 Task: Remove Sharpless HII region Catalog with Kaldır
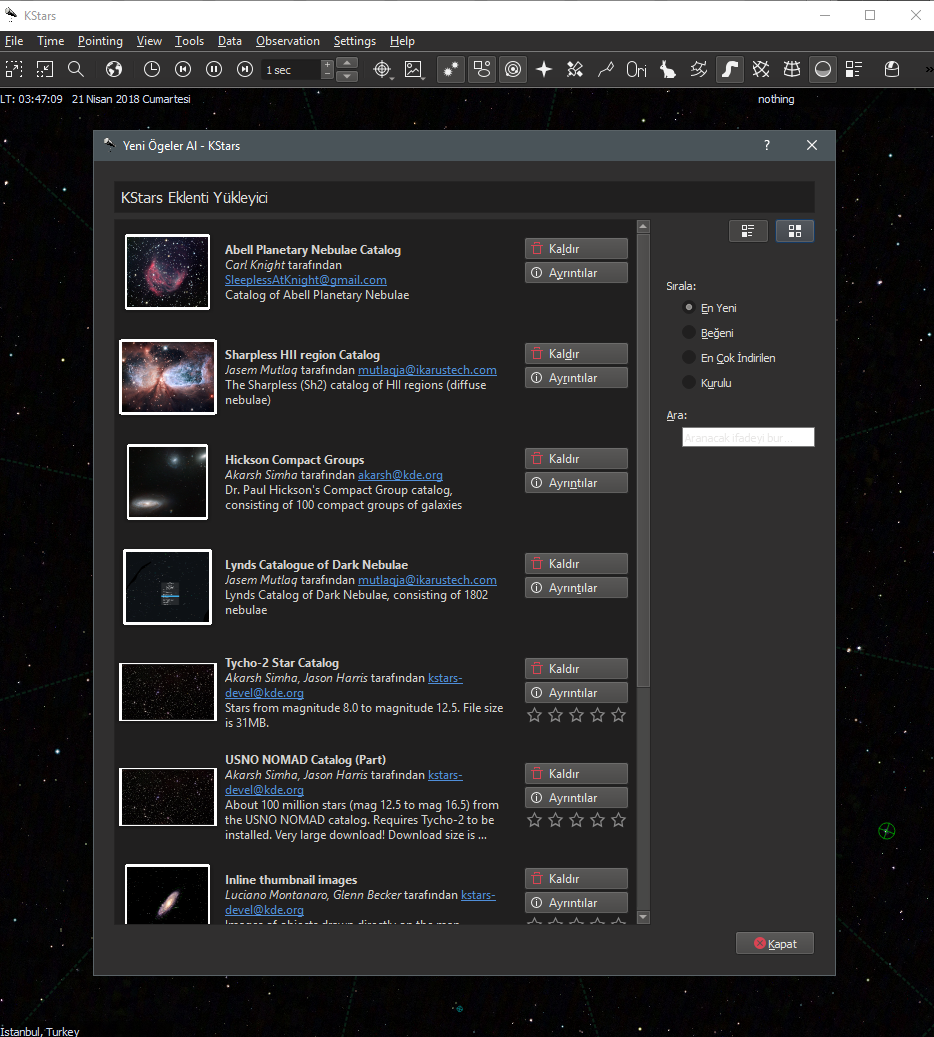[x=576, y=354]
